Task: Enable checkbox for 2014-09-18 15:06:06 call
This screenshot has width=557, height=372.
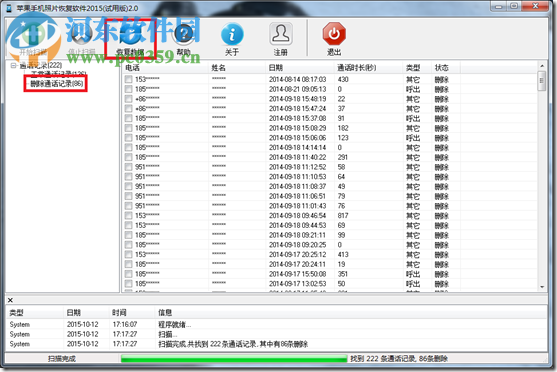Action: coord(129,138)
